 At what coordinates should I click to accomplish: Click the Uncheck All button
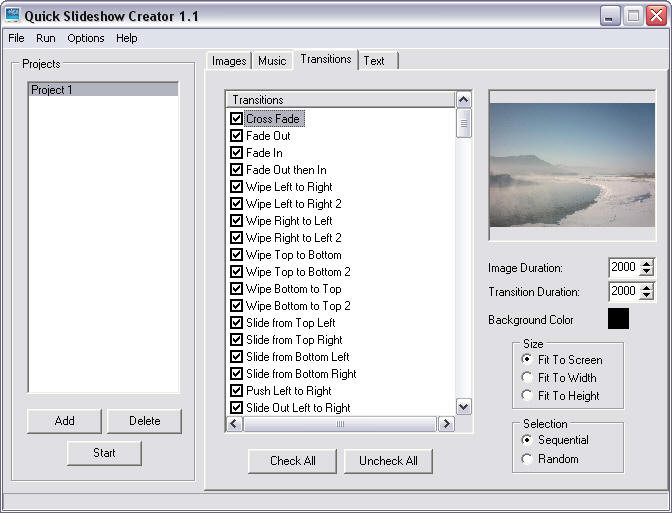(x=388, y=461)
